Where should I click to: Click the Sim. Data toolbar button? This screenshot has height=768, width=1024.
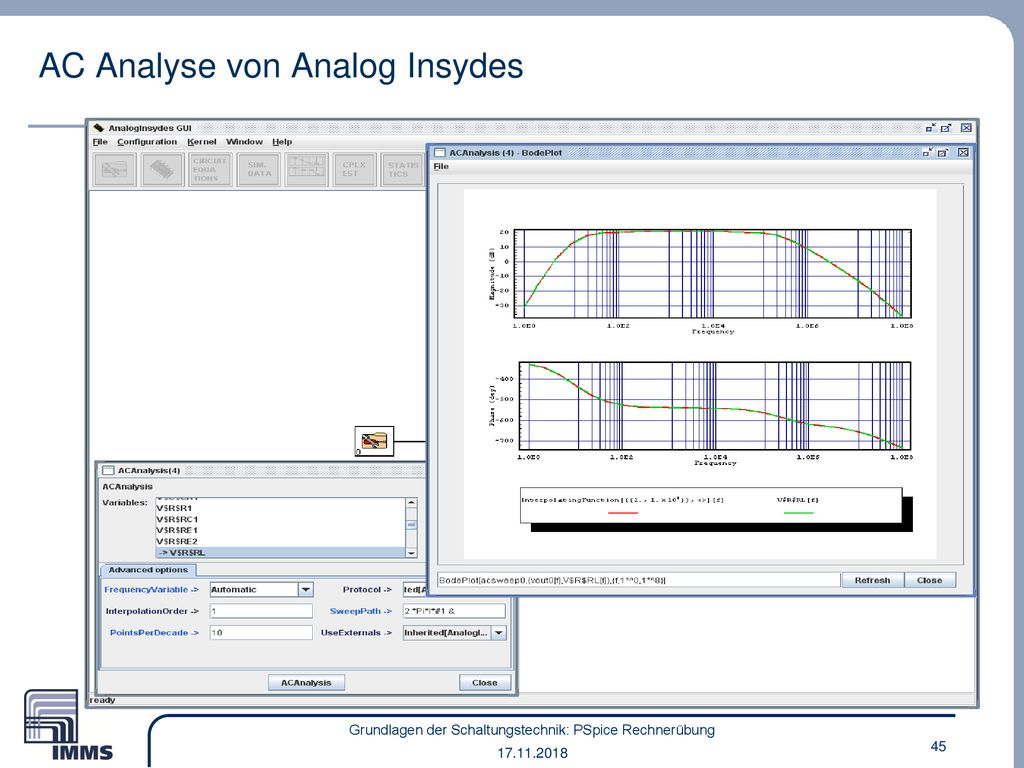tap(259, 170)
